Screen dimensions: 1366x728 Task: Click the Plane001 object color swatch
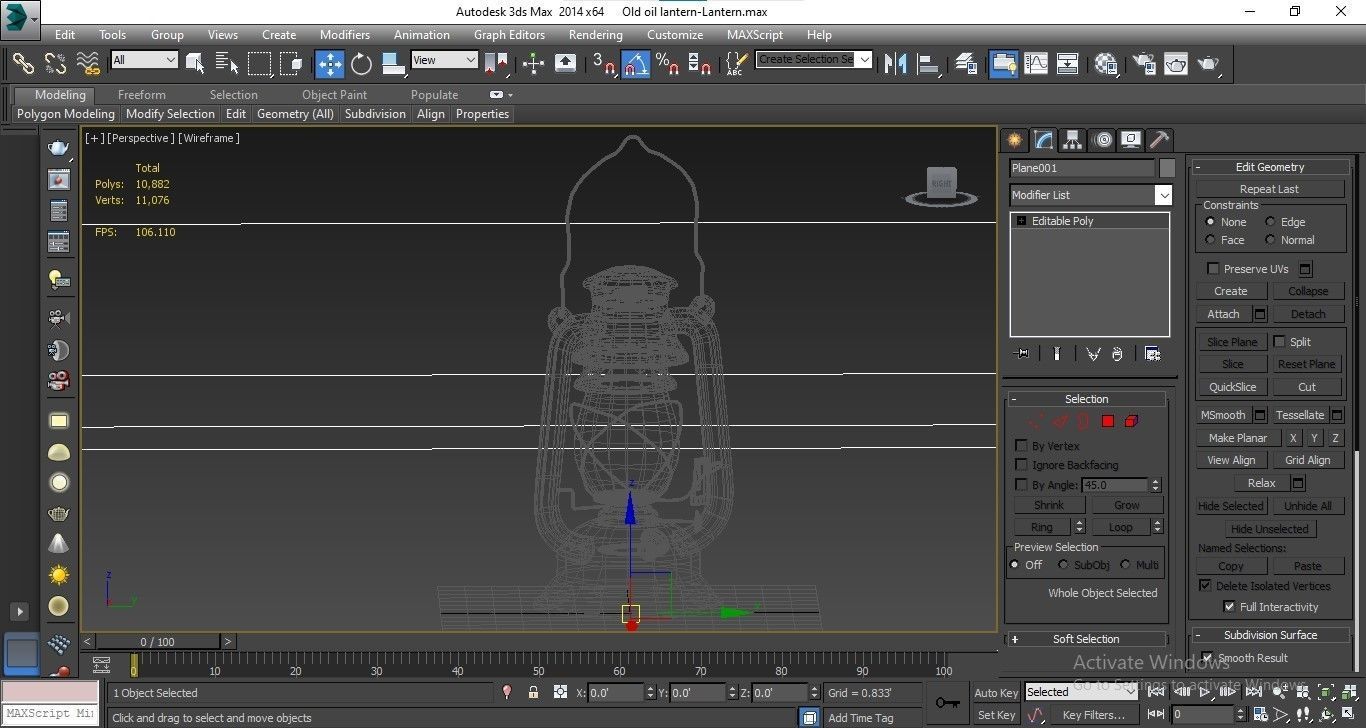coord(1167,168)
